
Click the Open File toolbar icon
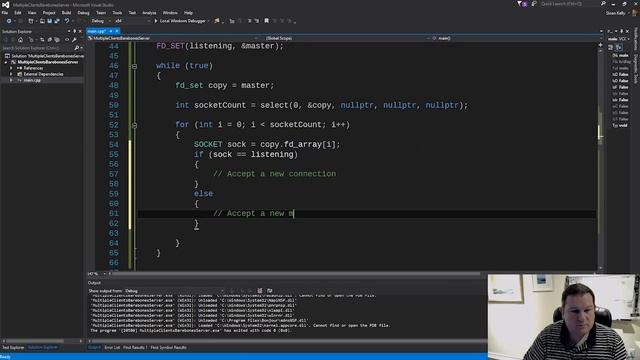(x=42, y=21)
